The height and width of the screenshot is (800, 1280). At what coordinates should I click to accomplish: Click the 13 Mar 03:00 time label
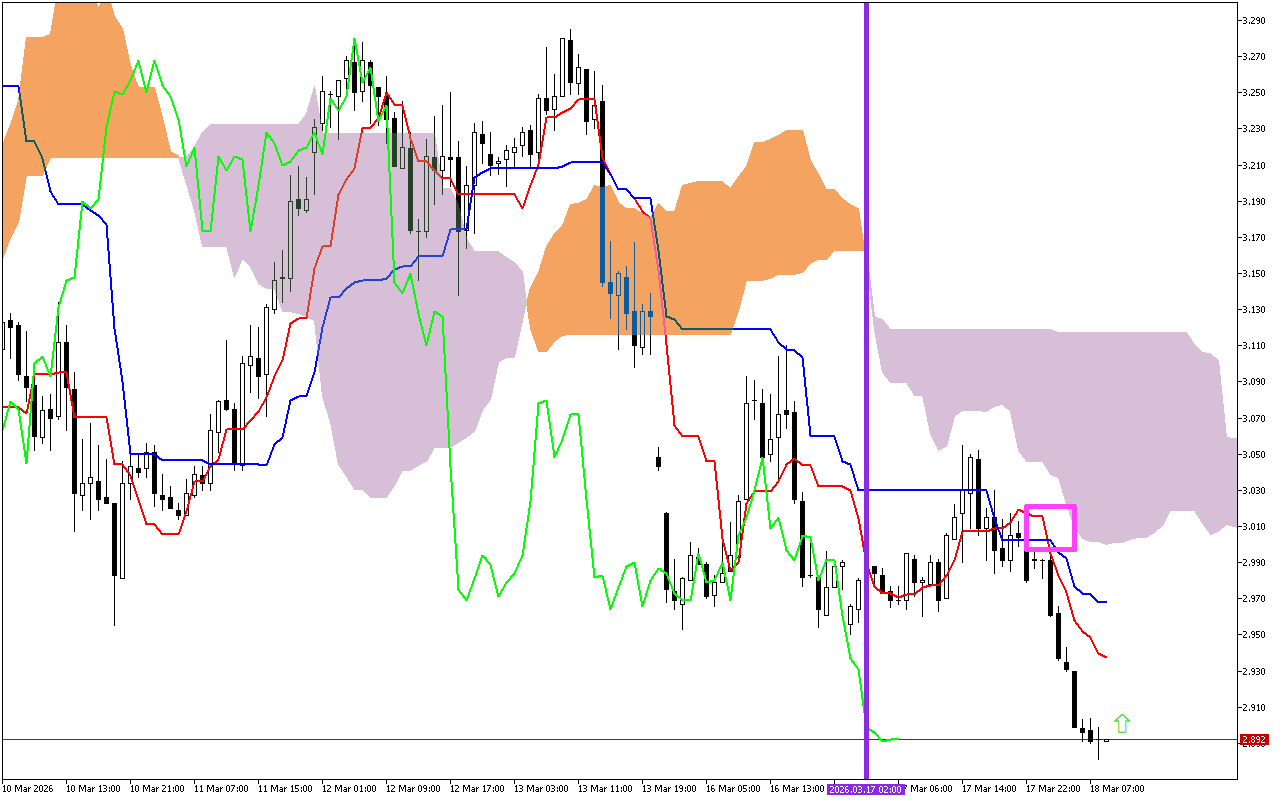click(x=542, y=789)
